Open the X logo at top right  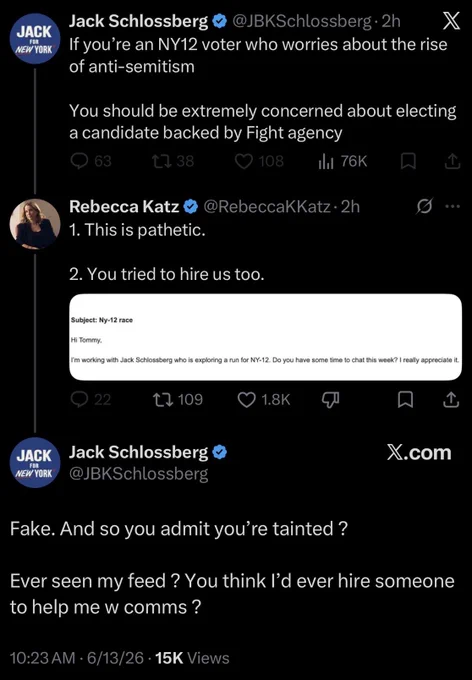[451, 21]
